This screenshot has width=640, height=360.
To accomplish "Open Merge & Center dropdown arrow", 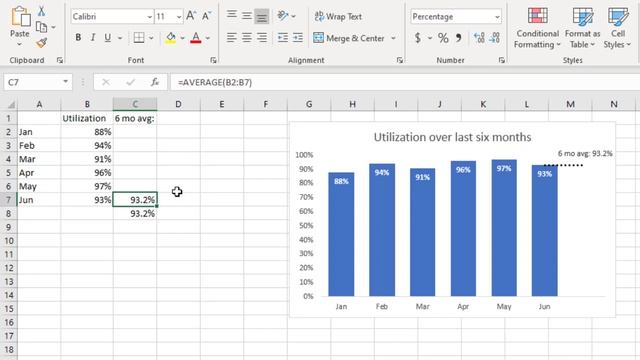I will click(393, 38).
